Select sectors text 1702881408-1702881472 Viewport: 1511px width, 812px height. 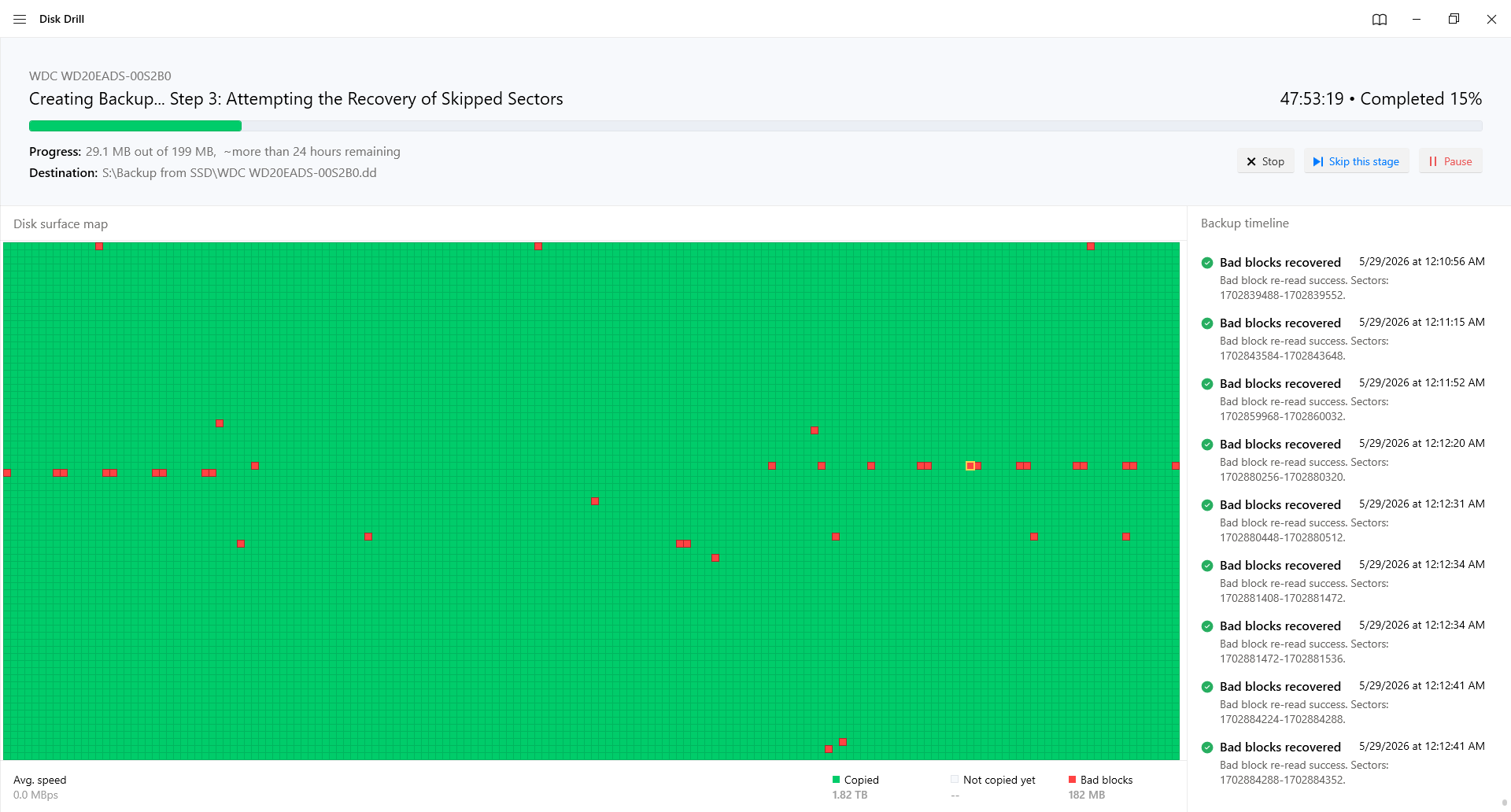pyautogui.click(x=1282, y=598)
